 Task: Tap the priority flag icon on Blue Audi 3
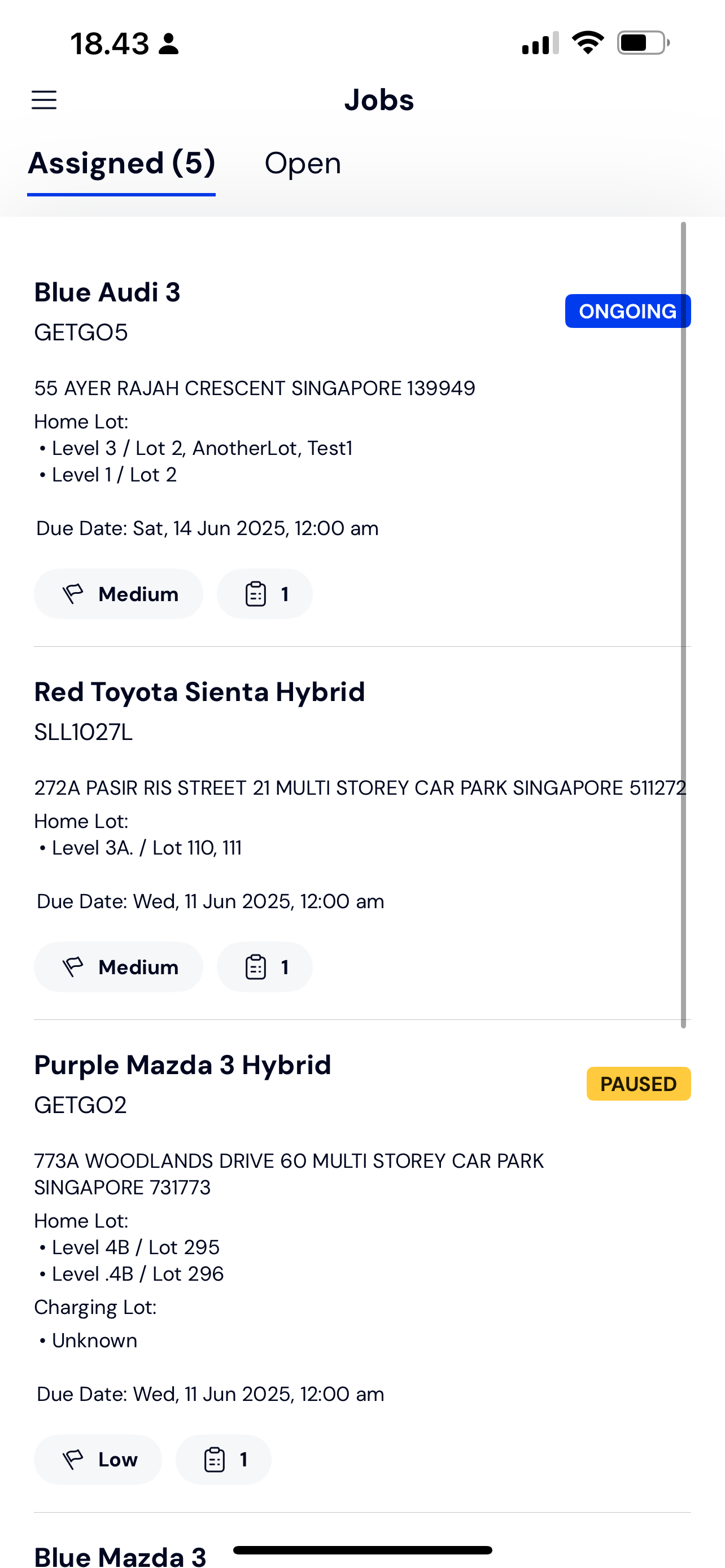73,594
